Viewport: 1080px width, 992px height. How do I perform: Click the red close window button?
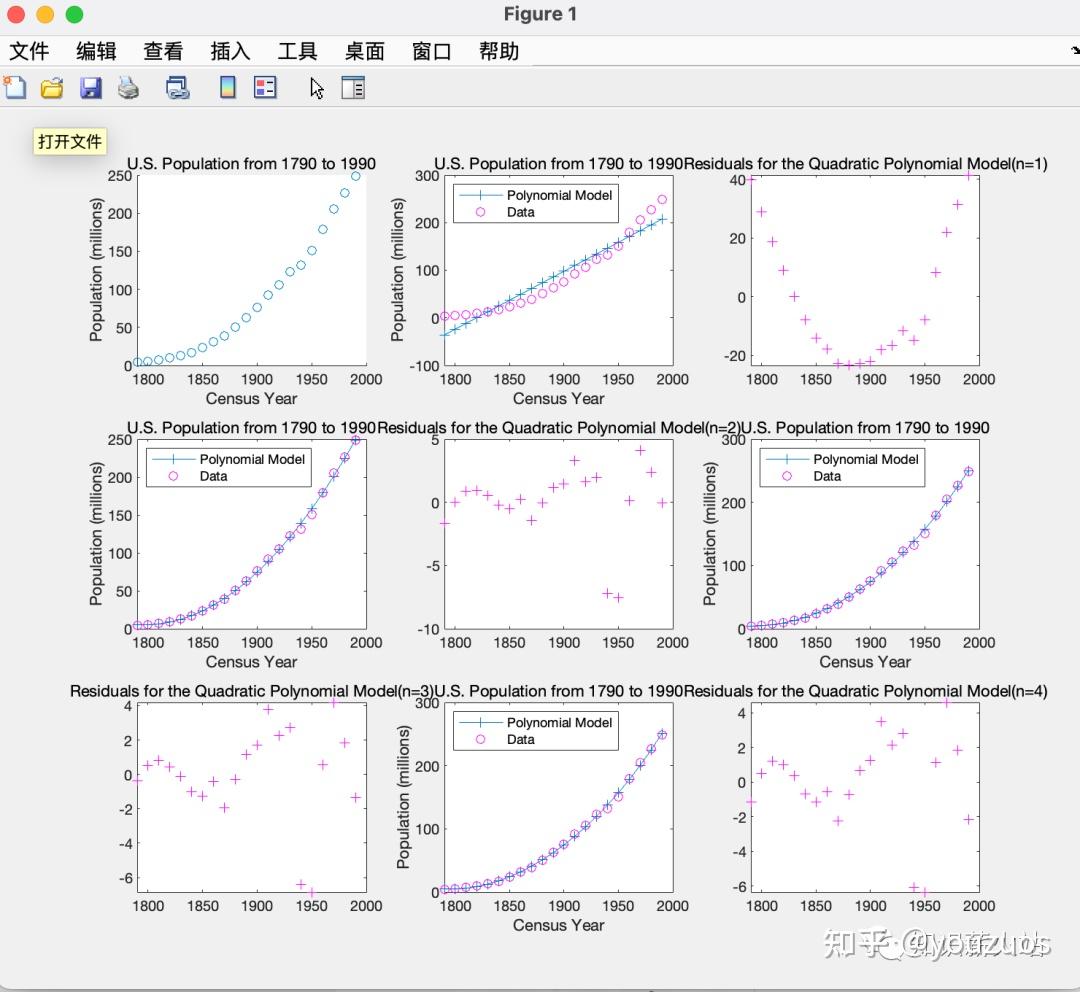click(x=16, y=14)
